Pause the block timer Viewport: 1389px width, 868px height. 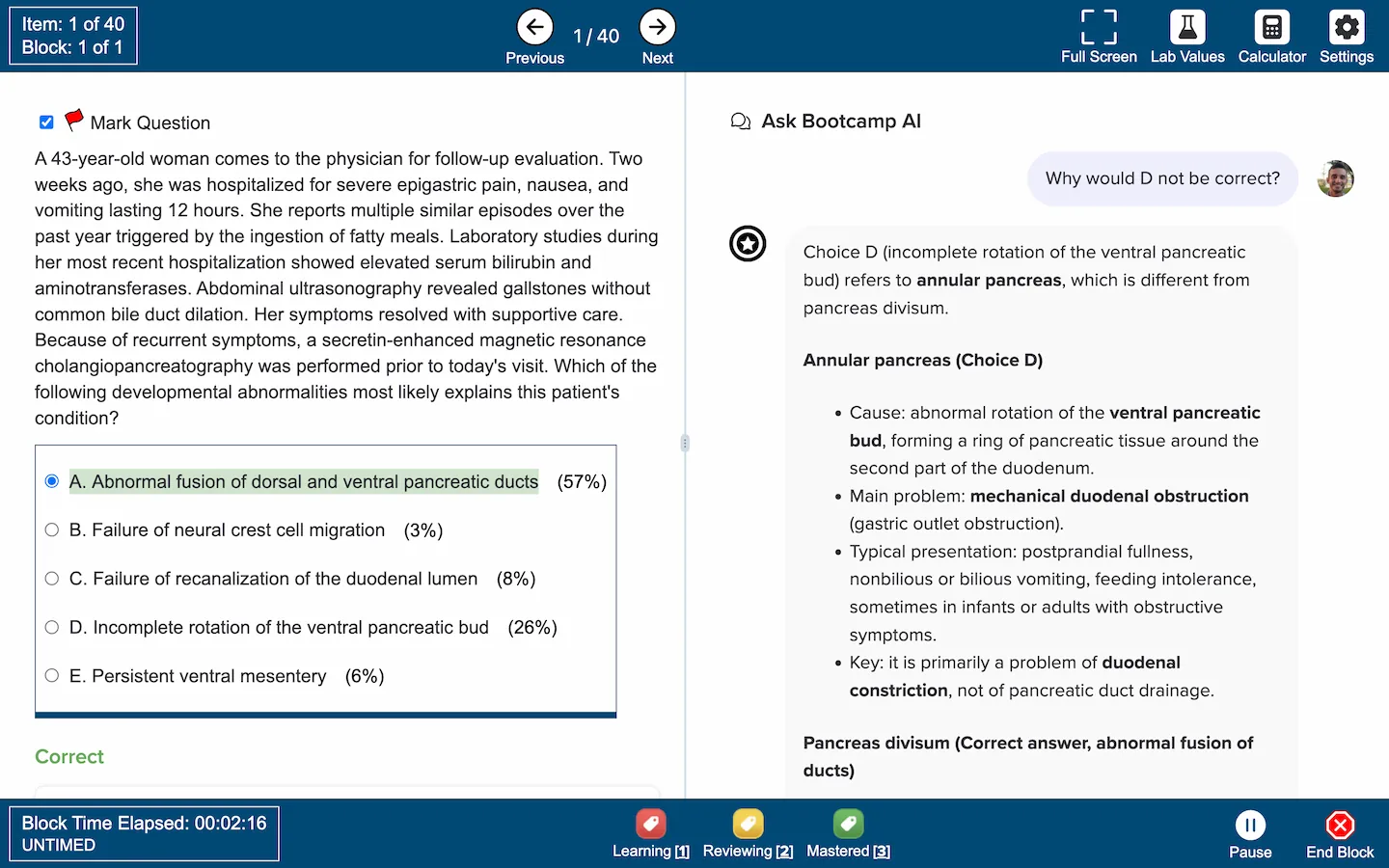(x=1250, y=825)
